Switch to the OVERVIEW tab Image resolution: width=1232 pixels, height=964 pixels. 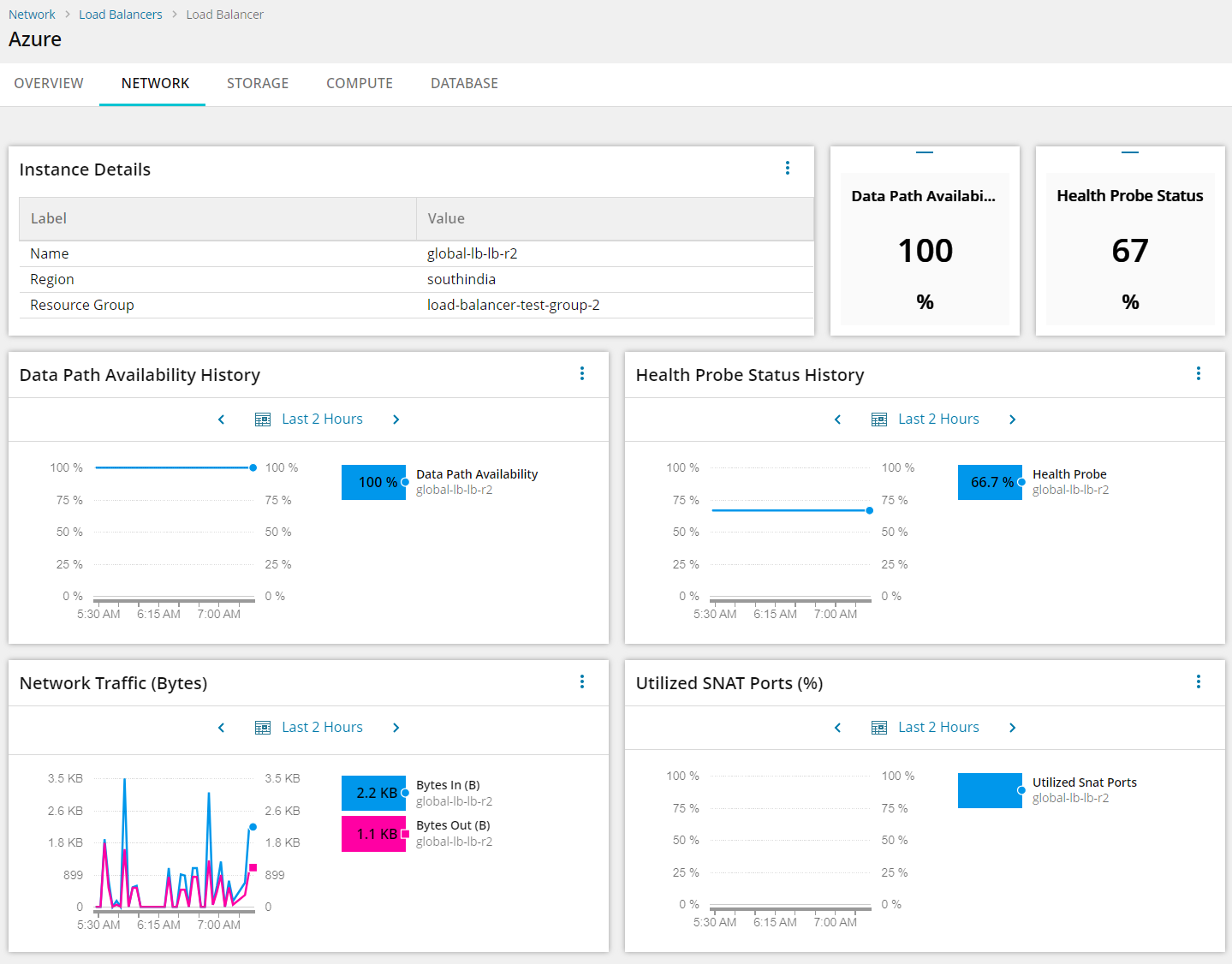[49, 83]
